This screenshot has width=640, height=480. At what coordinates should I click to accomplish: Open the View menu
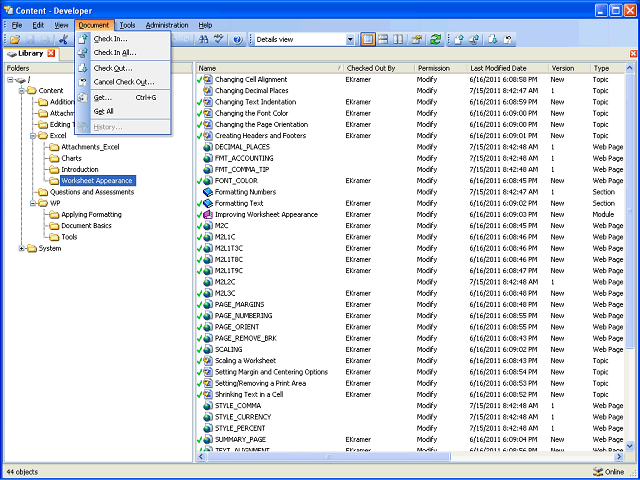pos(61,25)
